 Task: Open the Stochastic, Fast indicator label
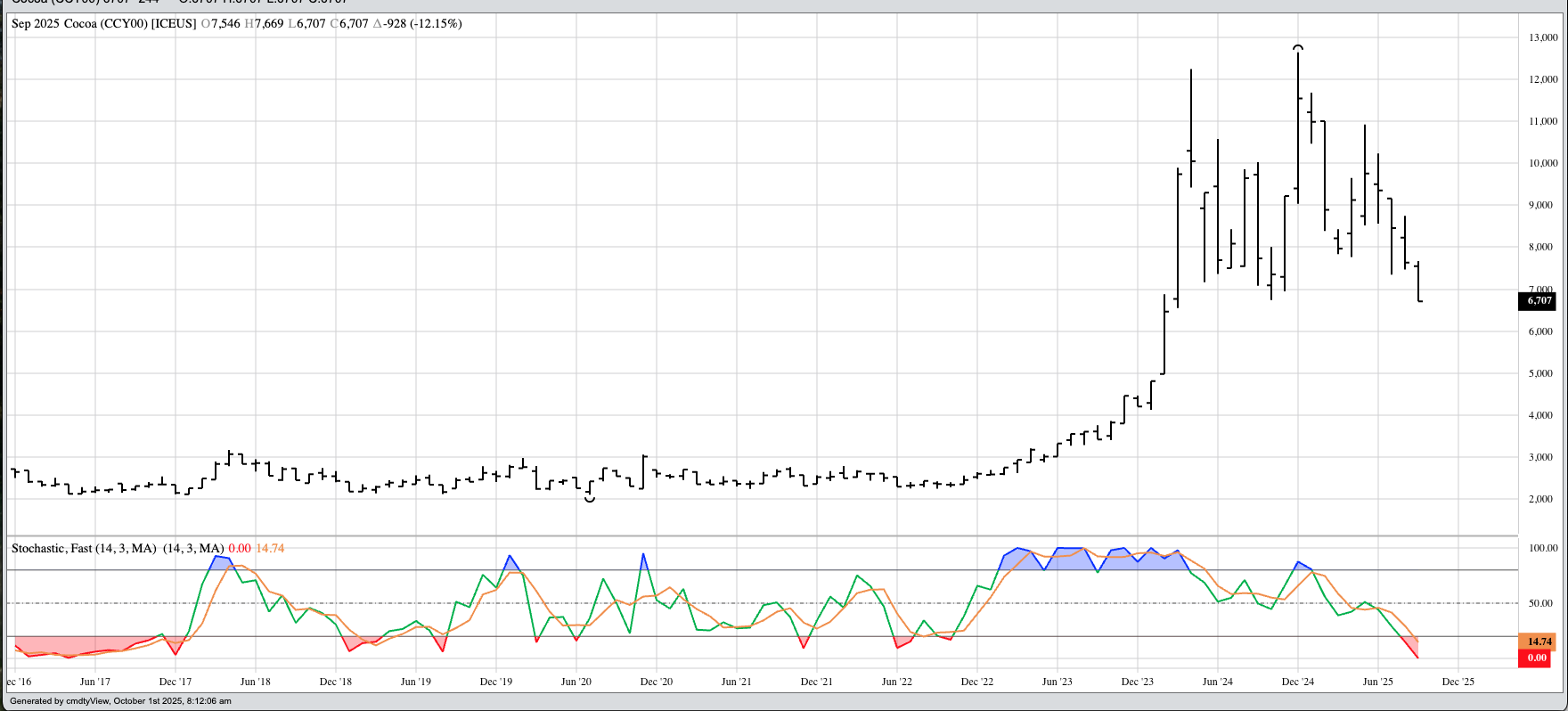pyautogui.click(x=84, y=549)
